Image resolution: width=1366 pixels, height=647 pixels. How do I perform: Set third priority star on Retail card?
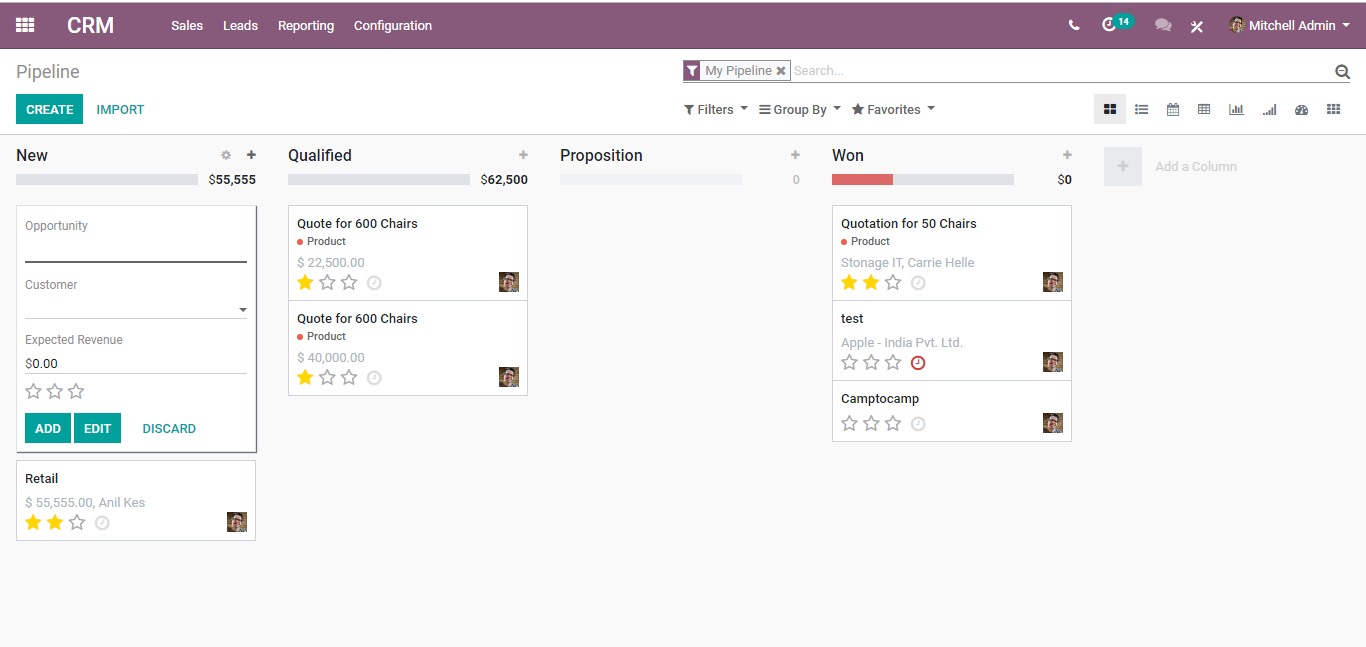pyautogui.click(x=77, y=522)
